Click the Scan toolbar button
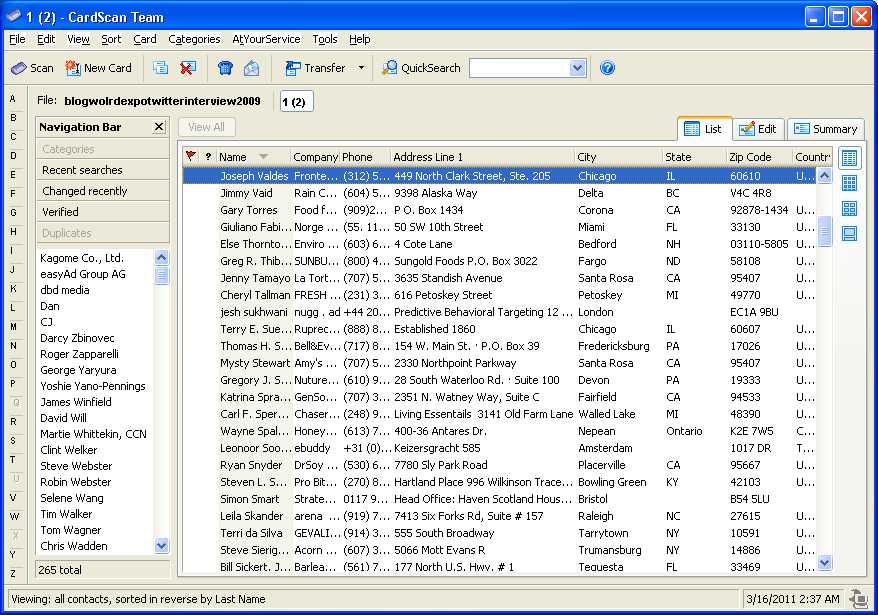 point(32,68)
